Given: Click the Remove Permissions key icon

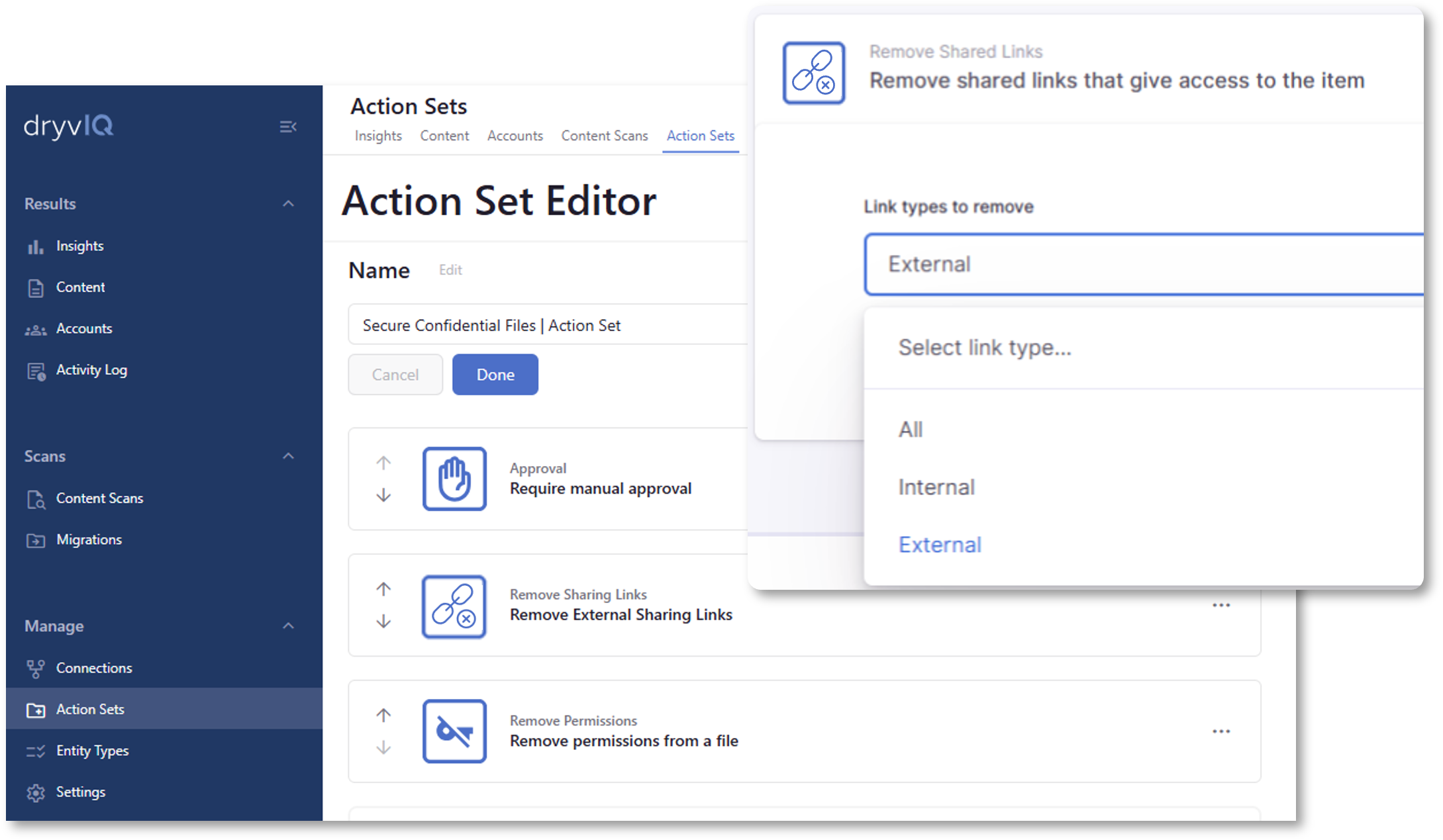Looking at the screenshot, I should pyautogui.click(x=454, y=731).
